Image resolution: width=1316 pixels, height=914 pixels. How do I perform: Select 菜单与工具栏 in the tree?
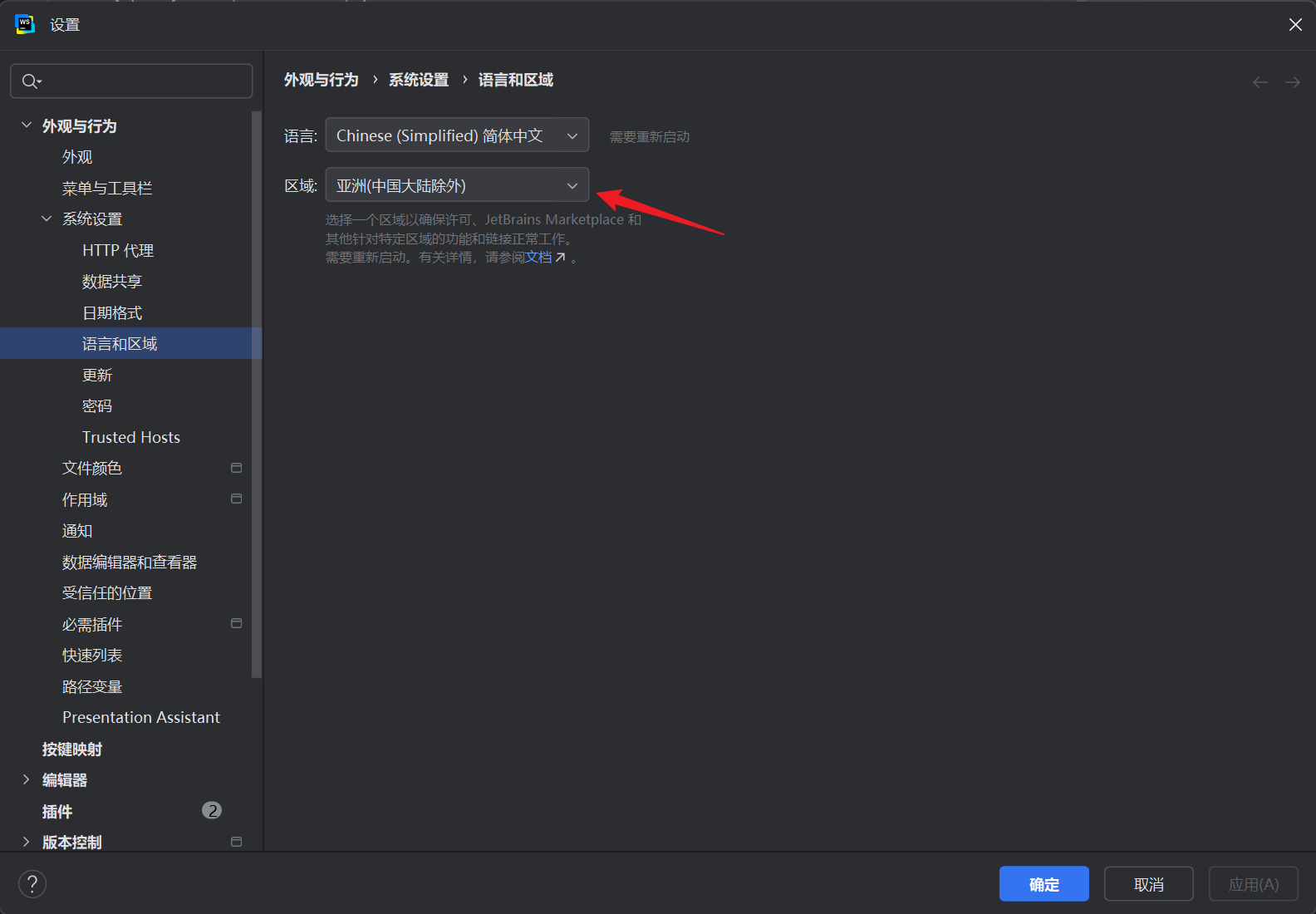click(x=107, y=189)
